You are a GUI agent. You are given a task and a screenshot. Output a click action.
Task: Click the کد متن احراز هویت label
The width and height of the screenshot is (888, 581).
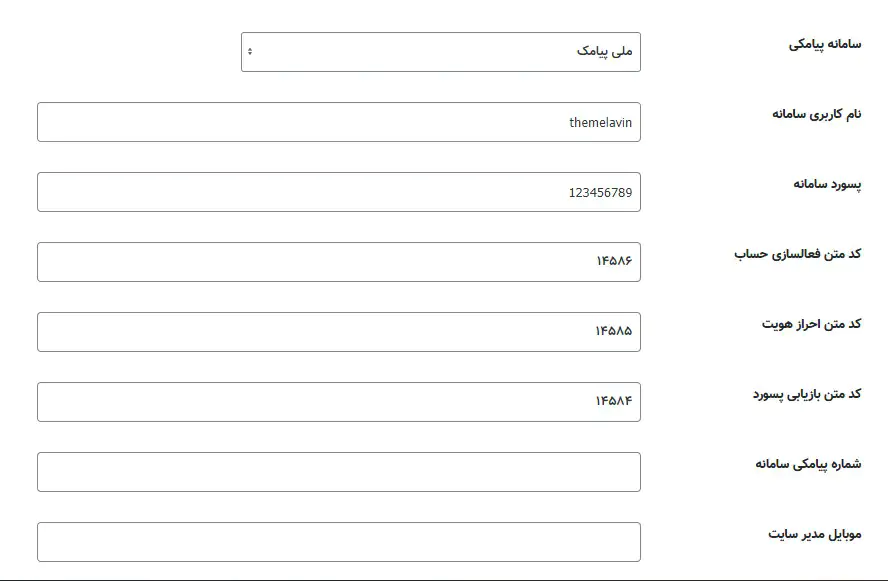[x=811, y=324]
